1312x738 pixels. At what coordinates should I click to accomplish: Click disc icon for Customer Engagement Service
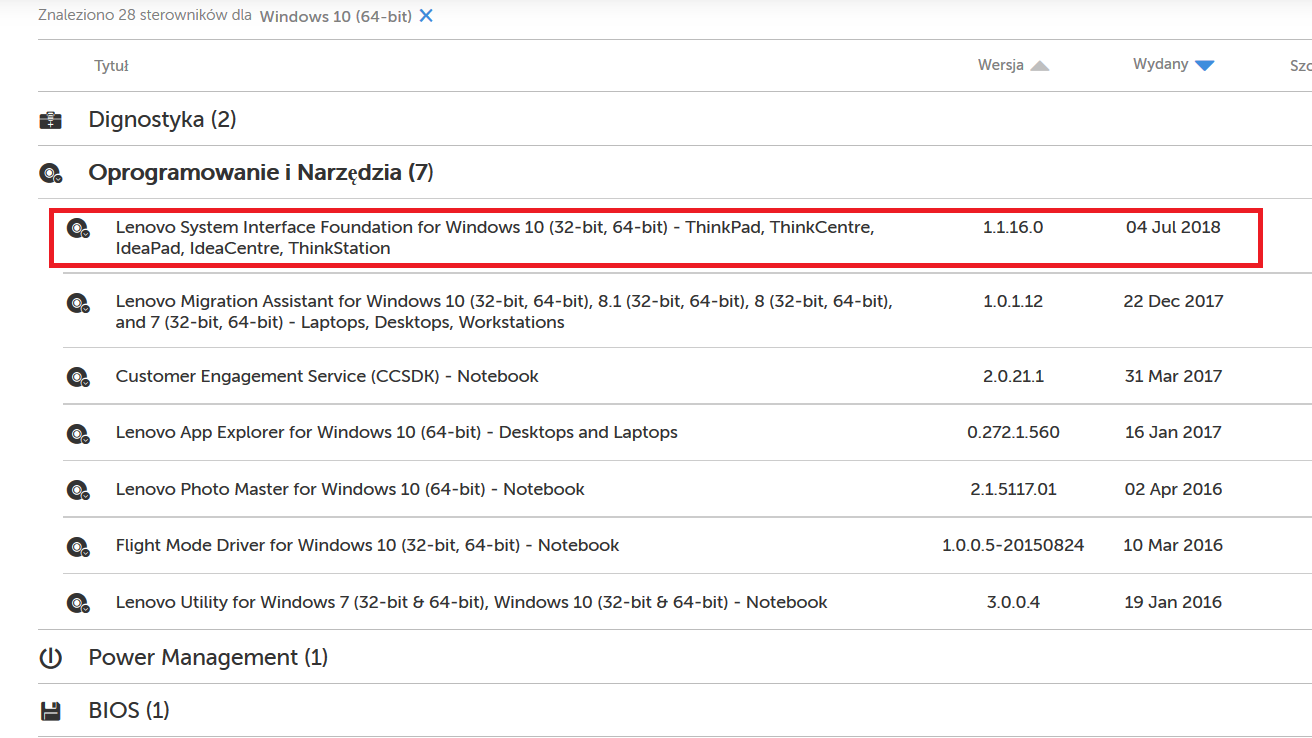coord(78,377)
